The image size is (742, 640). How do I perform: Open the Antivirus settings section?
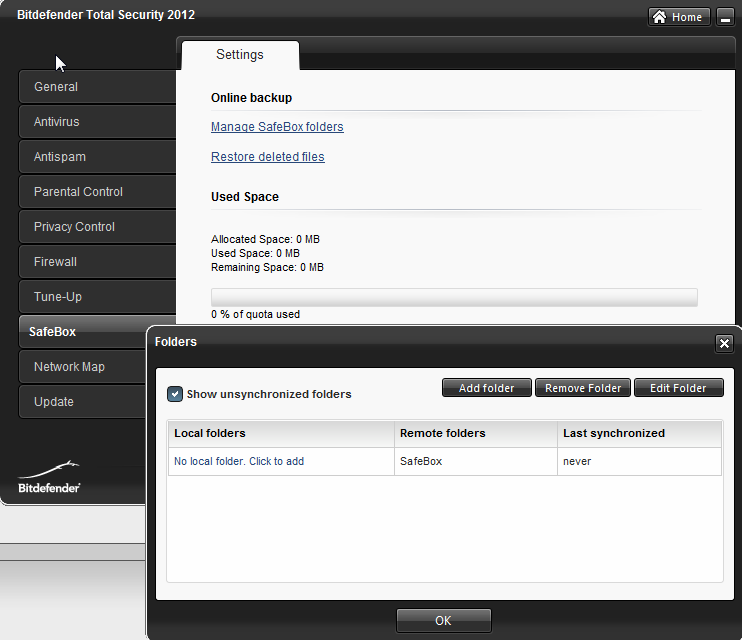97,122
